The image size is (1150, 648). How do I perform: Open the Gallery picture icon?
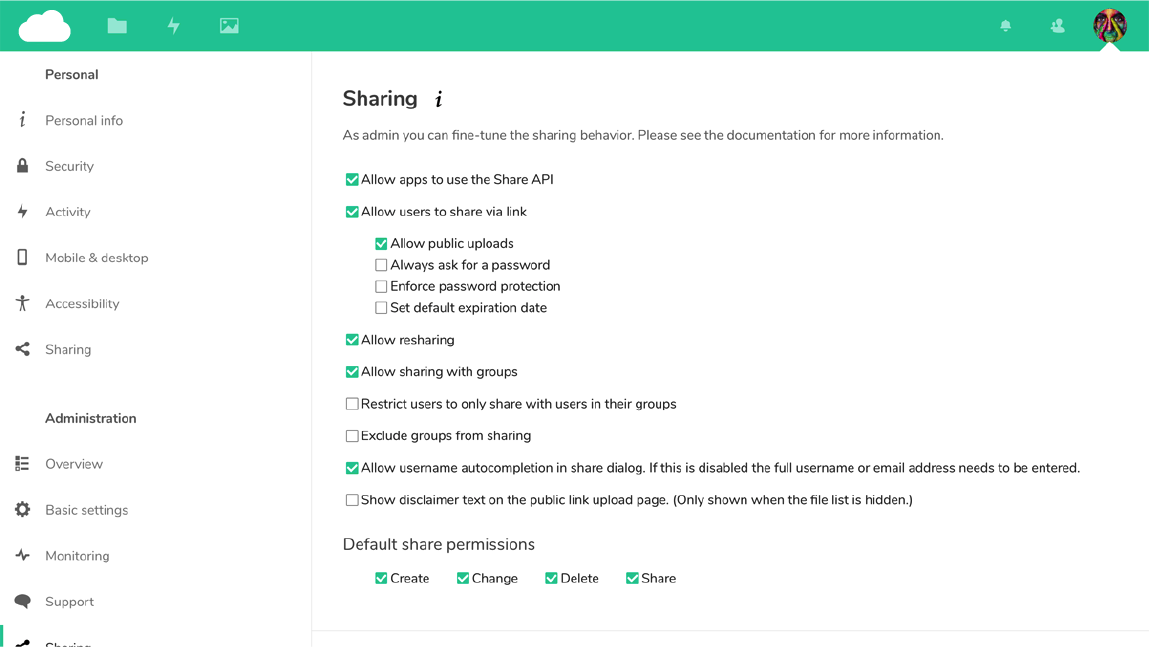pos(229,26)
